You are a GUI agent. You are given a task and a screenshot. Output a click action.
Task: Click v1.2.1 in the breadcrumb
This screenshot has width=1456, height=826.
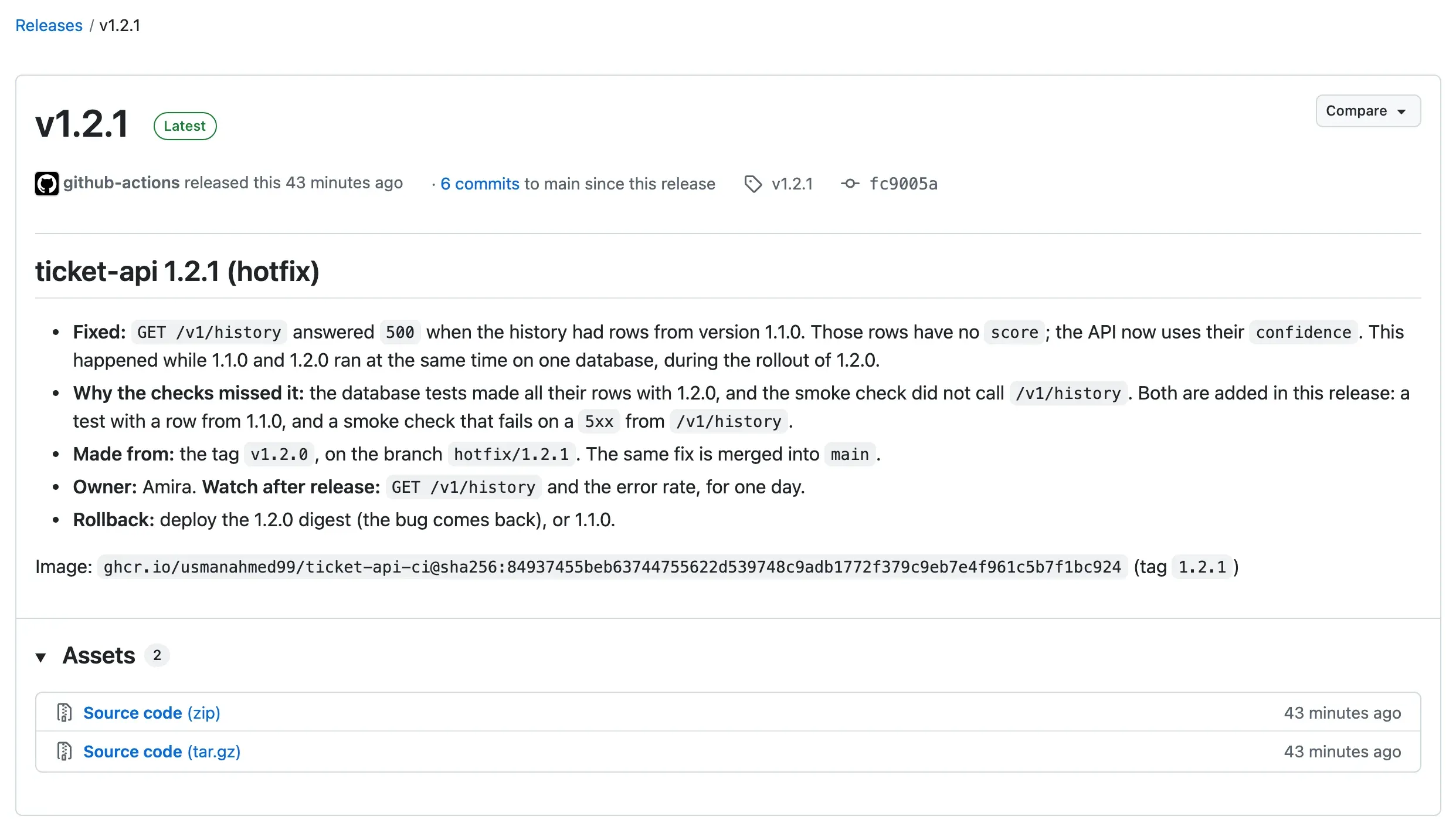pyautogui.click(x=120, y=25)
